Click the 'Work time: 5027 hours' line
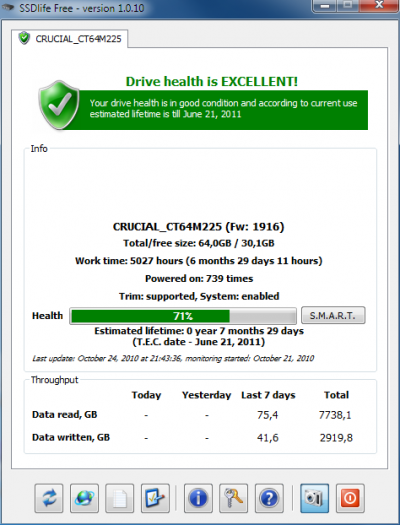 coord(198,261)
